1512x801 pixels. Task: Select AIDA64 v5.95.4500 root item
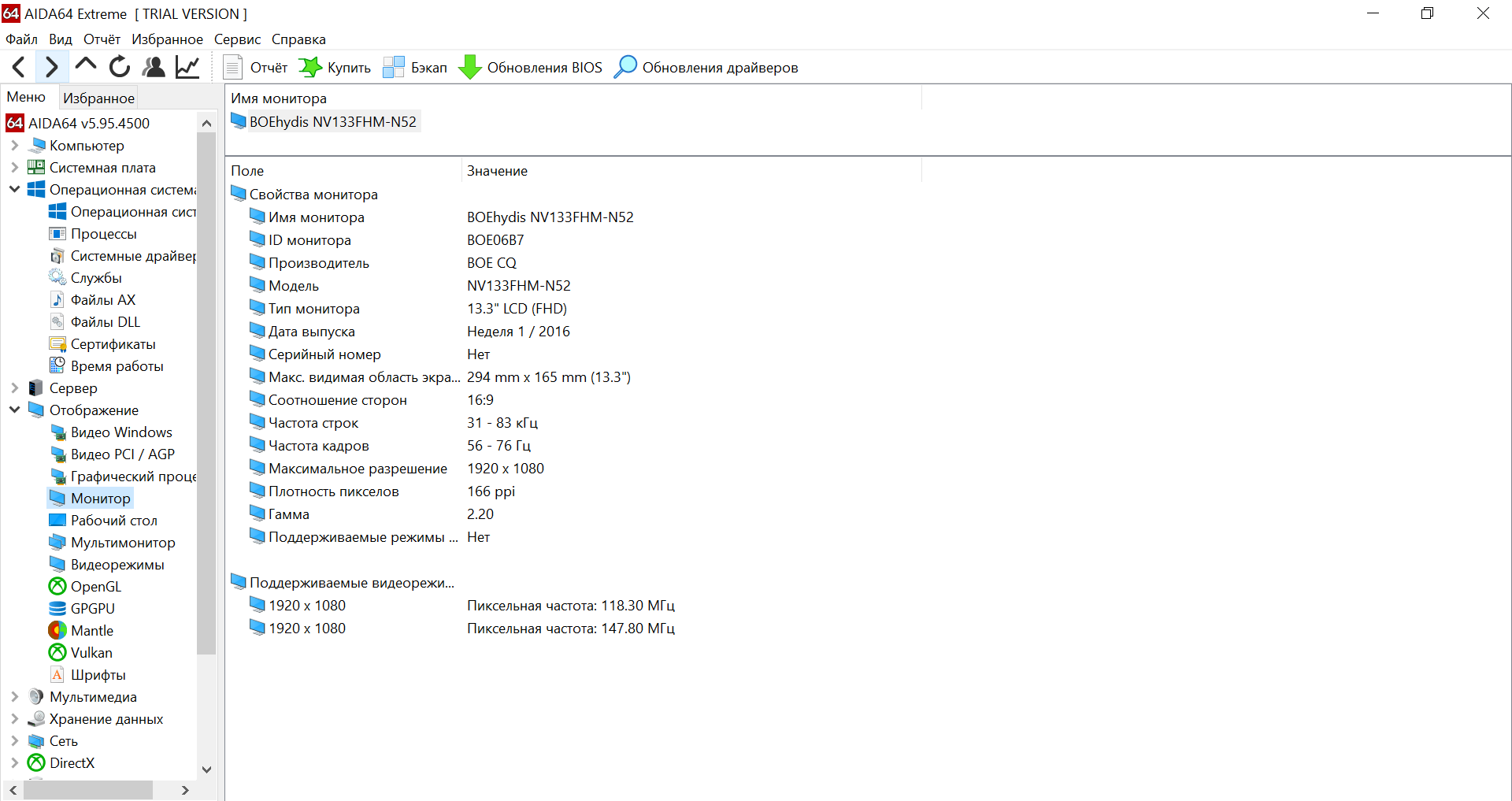click(78, 123)
